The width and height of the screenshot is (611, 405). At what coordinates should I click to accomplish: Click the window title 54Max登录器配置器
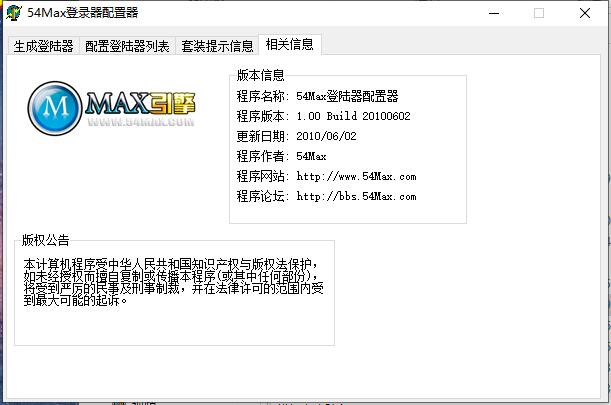coord(83,13)
